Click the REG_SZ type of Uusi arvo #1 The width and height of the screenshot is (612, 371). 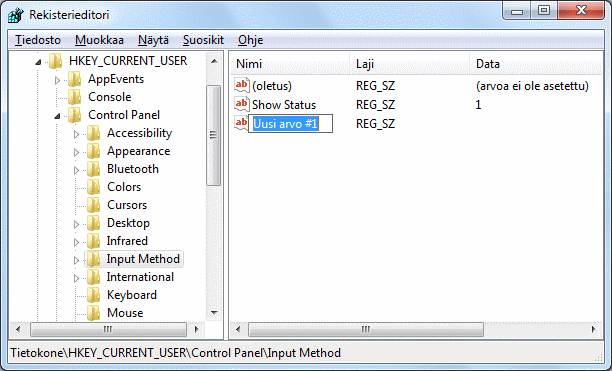[375, 124]
